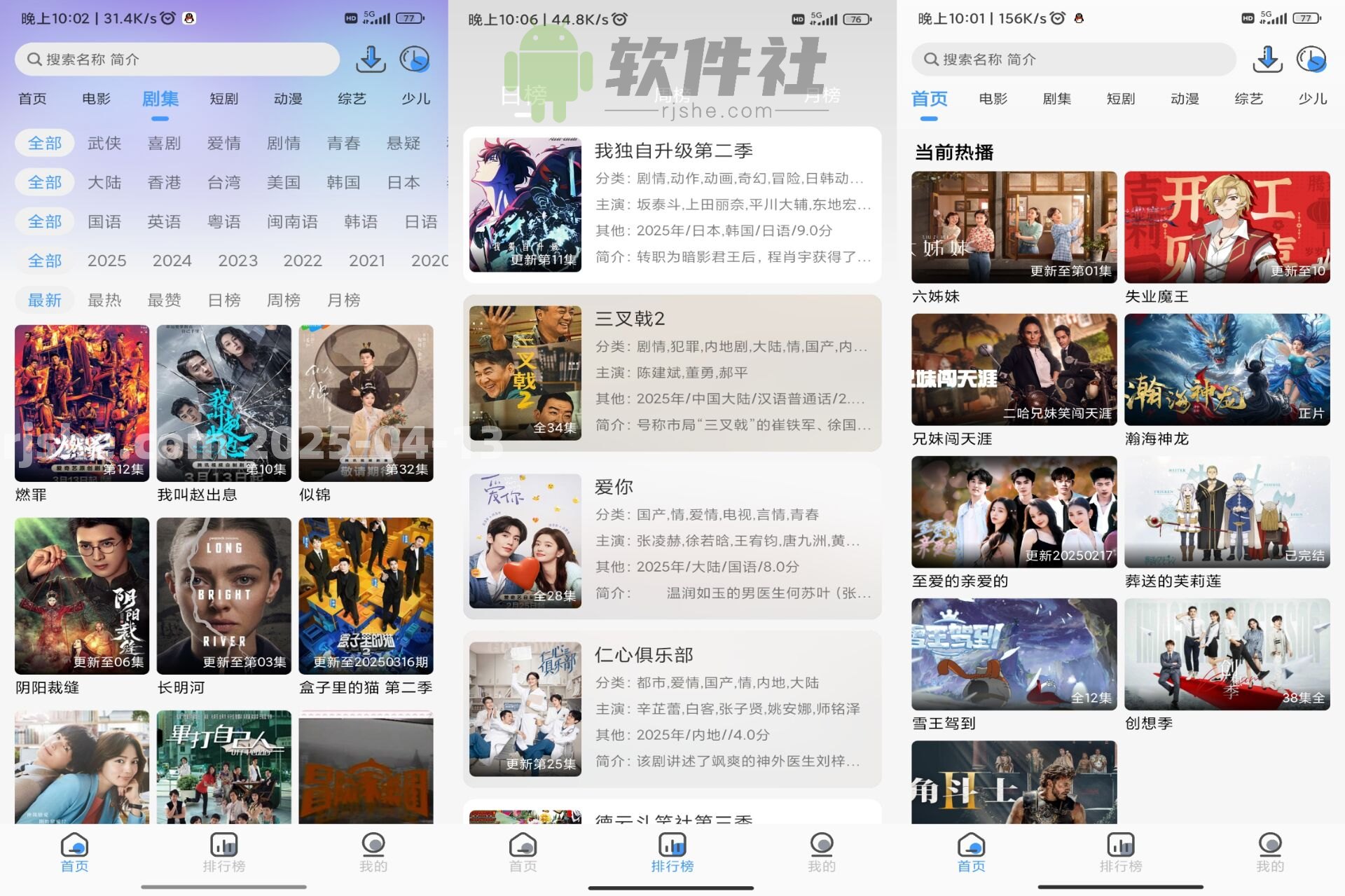1345x896 pixels.
Task: Click the 最热 sorting option
Action: pos(104,300)
